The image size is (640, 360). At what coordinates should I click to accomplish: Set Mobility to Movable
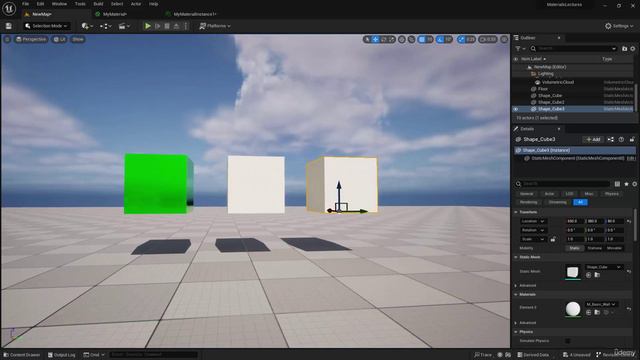tap(614, 248)
